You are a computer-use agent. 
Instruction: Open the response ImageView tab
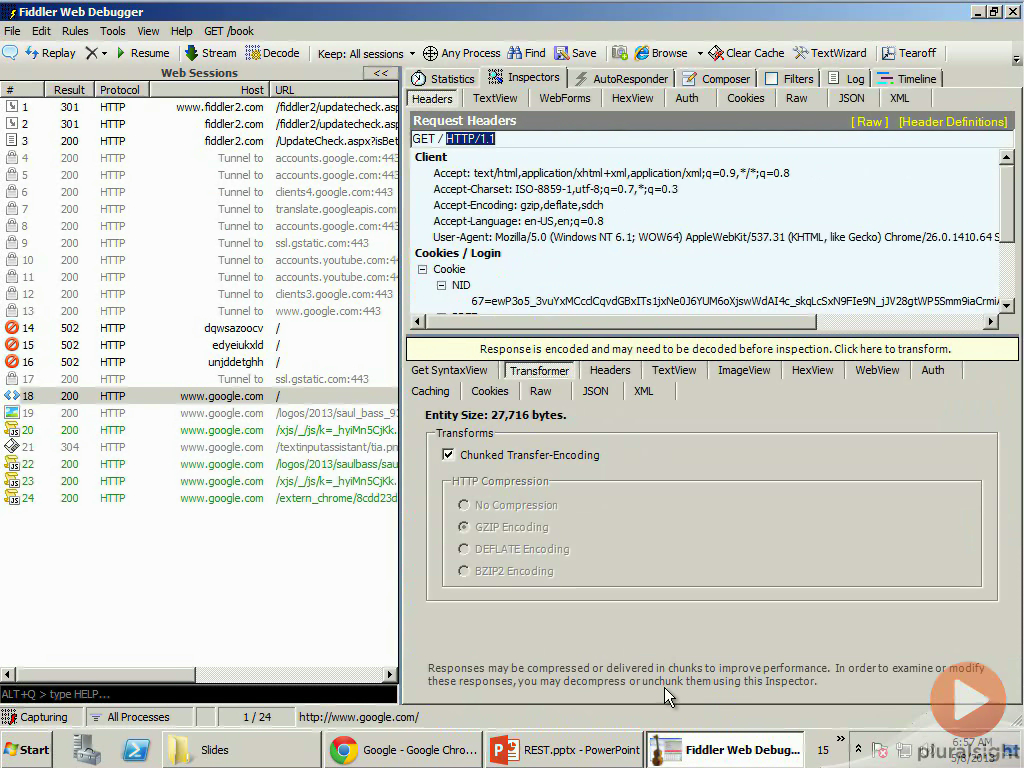(744, 370)
